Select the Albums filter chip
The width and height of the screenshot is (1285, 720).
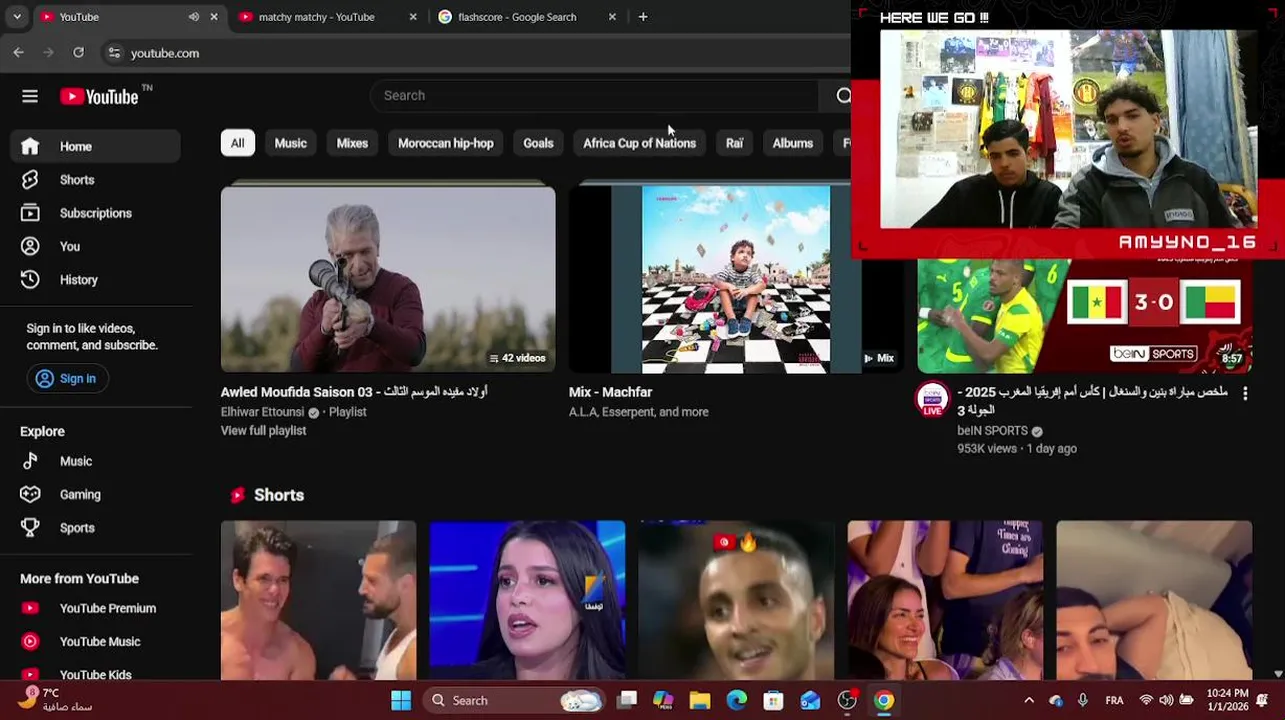792,143
